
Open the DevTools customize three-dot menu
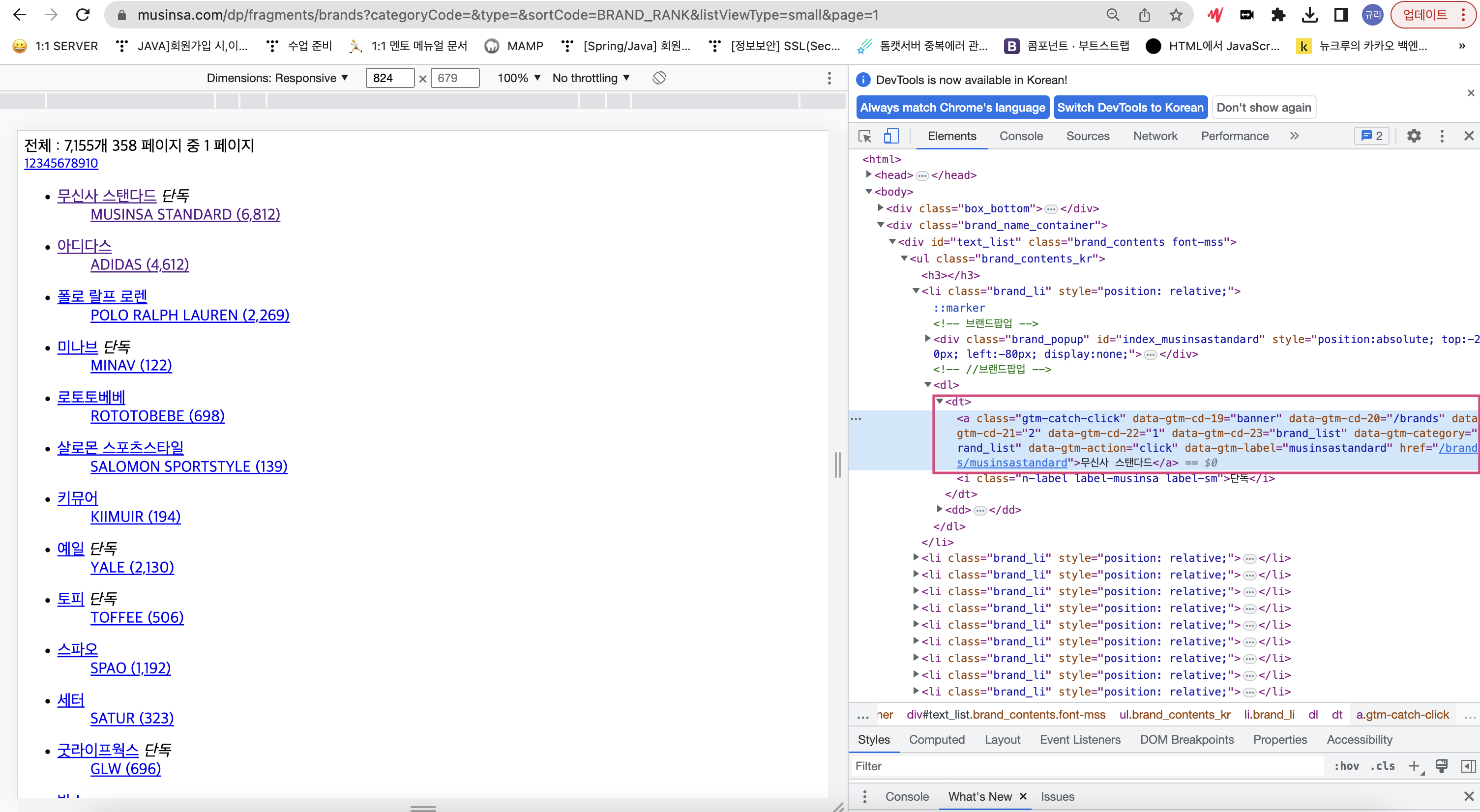click(x=1442, y=136)
